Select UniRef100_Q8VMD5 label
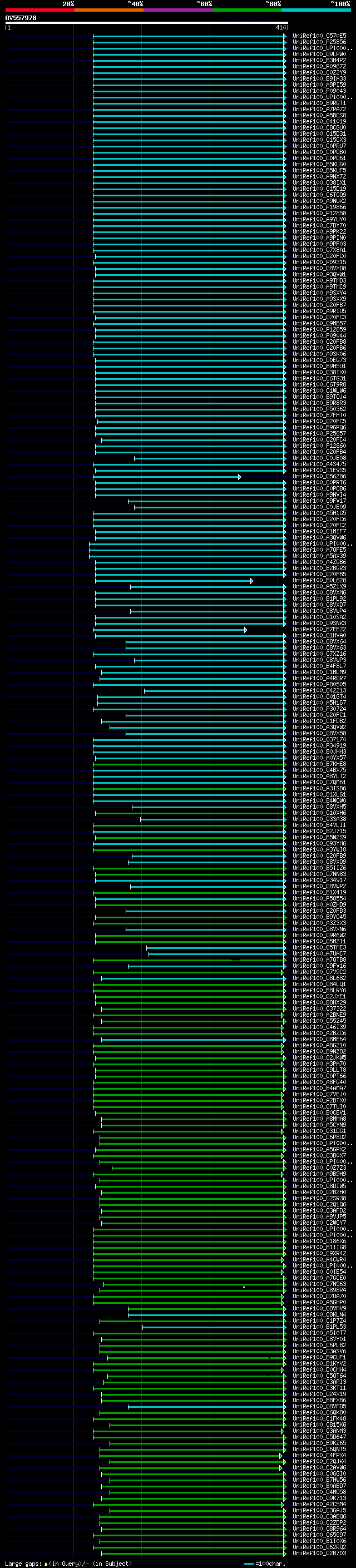This screenshot has width=356, height=1568. (319, 1406)
